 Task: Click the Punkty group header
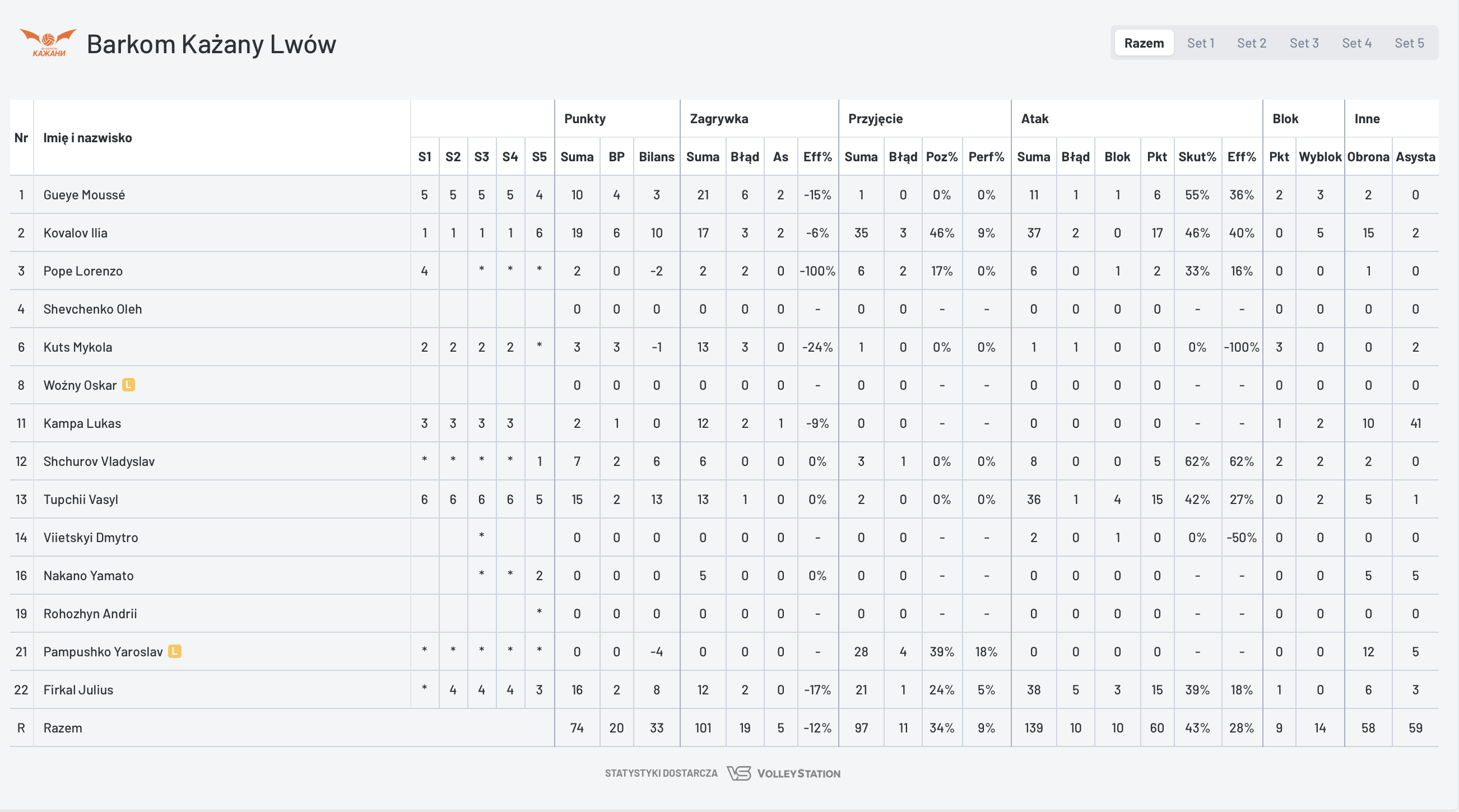pyautogui.click(x=584, y=119)
